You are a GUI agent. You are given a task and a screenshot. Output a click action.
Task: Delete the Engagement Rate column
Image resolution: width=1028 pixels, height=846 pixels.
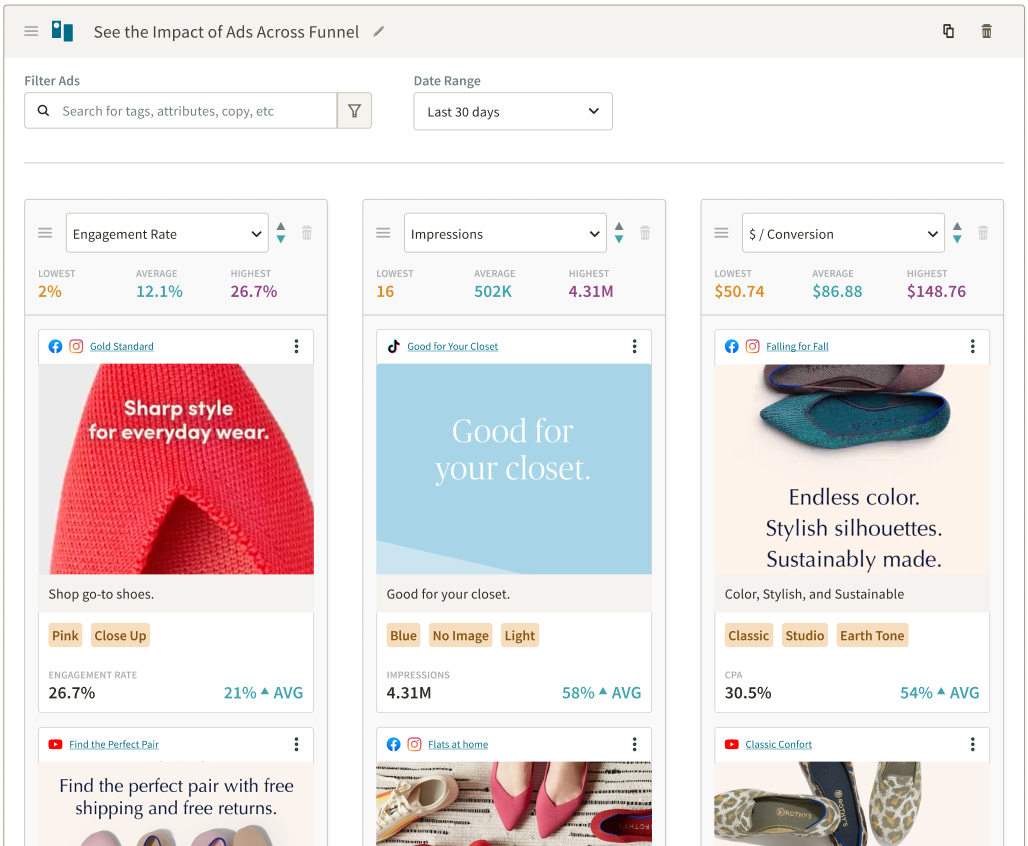click(307, 233)
